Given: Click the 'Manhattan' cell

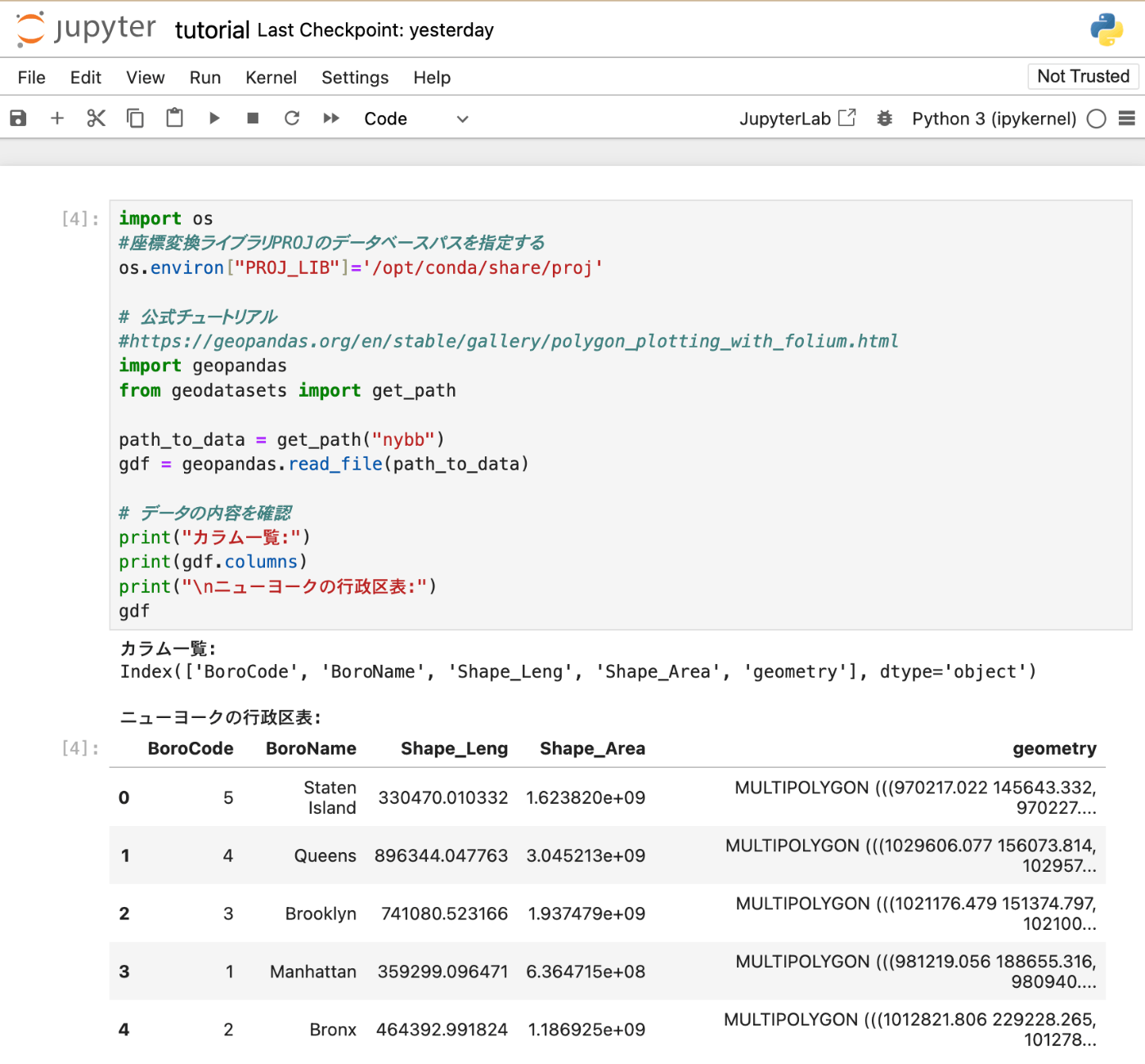Looking at the screenshot, I should (313, 972).
